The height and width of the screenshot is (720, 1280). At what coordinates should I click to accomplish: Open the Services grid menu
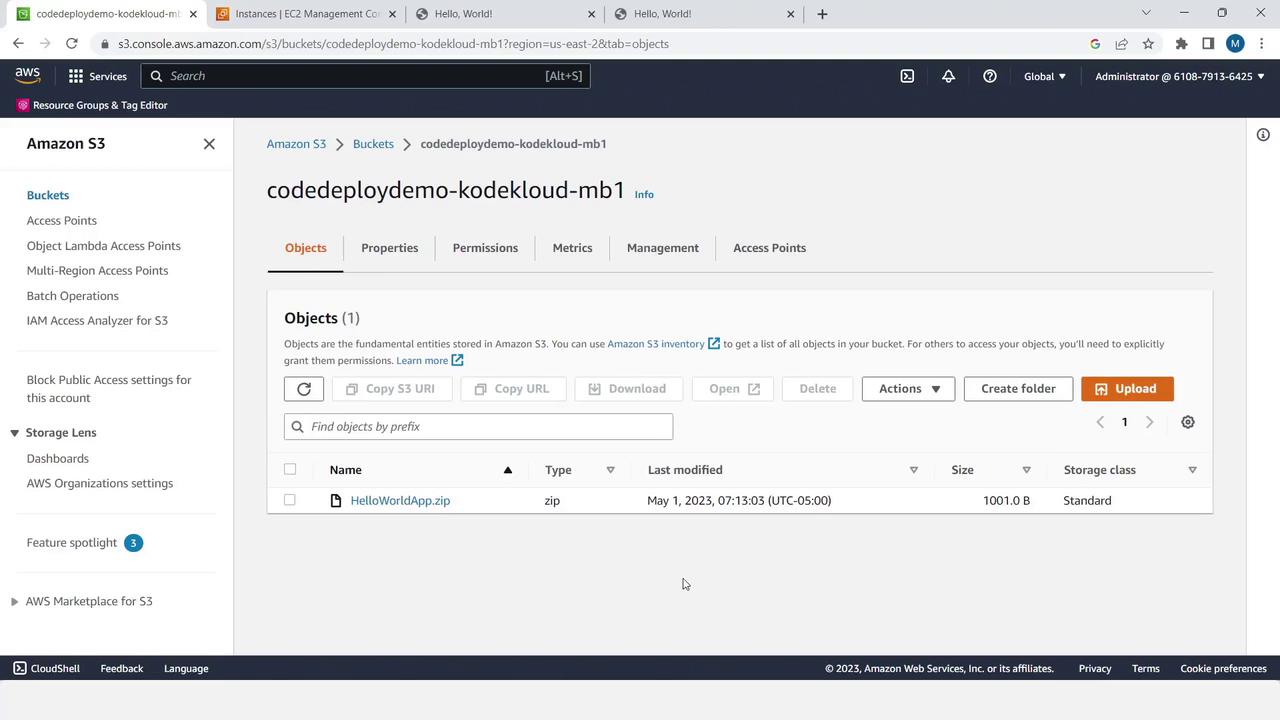(97, 76)
